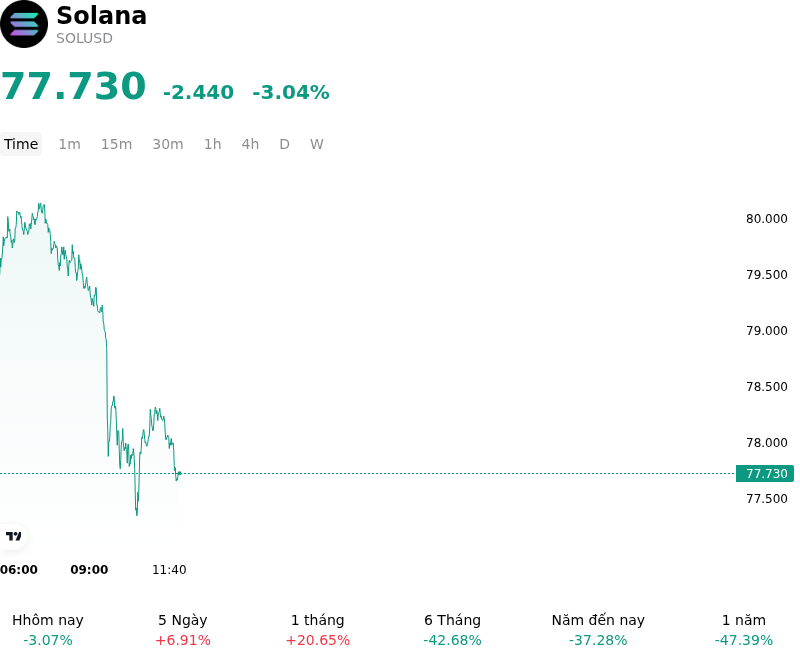Choose the 1h interval
The width and height of the screenshot is (800, 660).
click(213, 144)
